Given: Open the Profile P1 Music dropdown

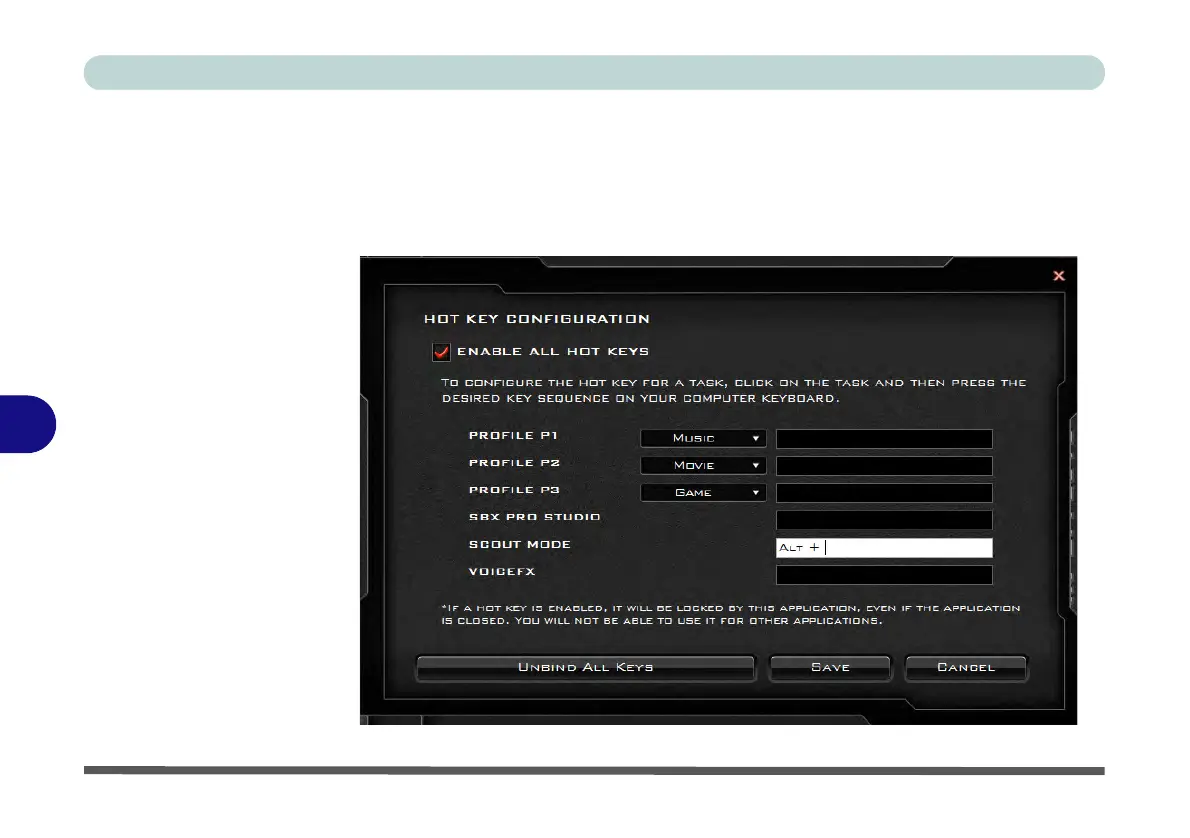Looking at the screenshot, I should [x=703, y=438].
